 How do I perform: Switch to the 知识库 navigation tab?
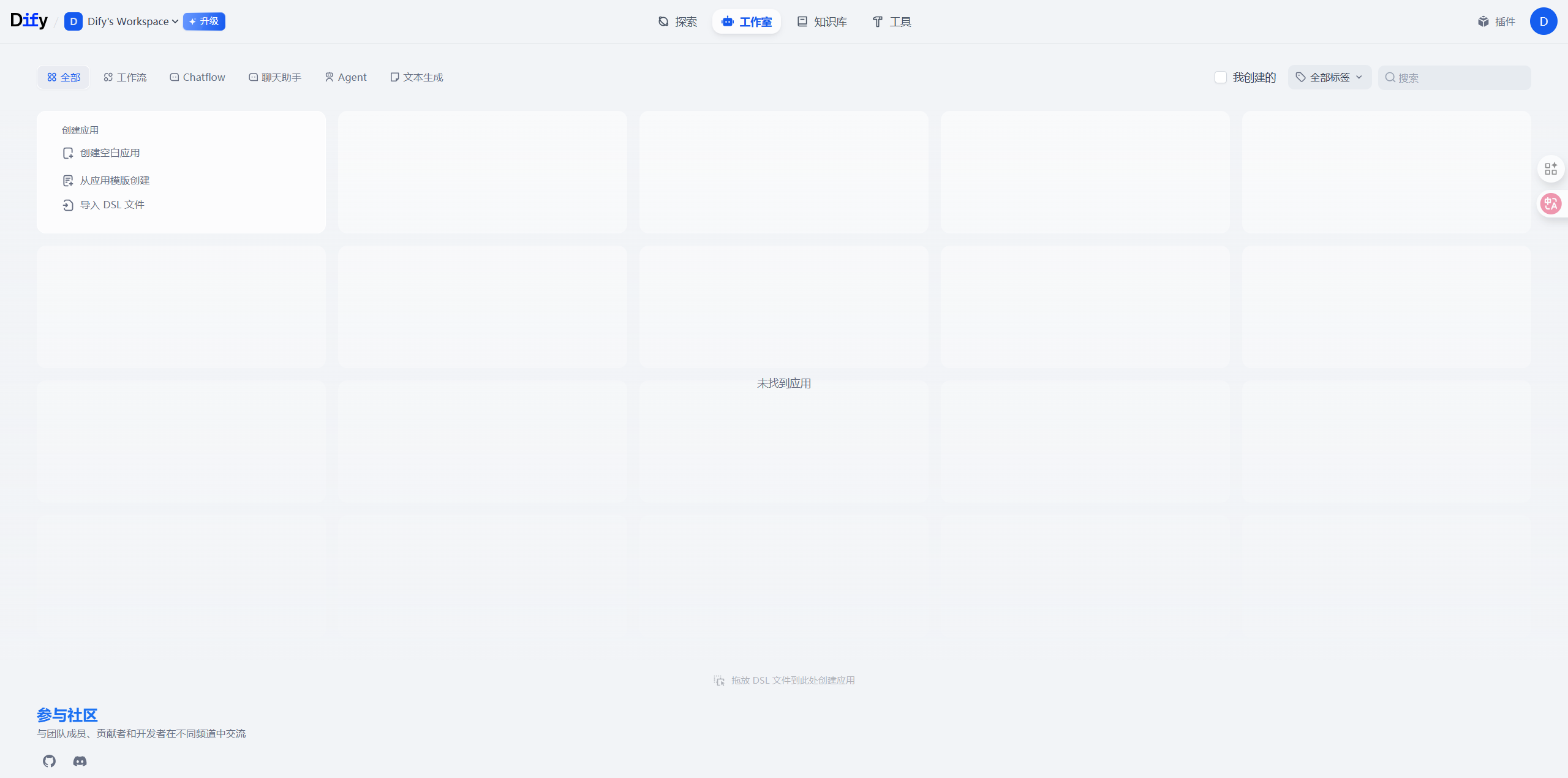(x=822, y=21)
